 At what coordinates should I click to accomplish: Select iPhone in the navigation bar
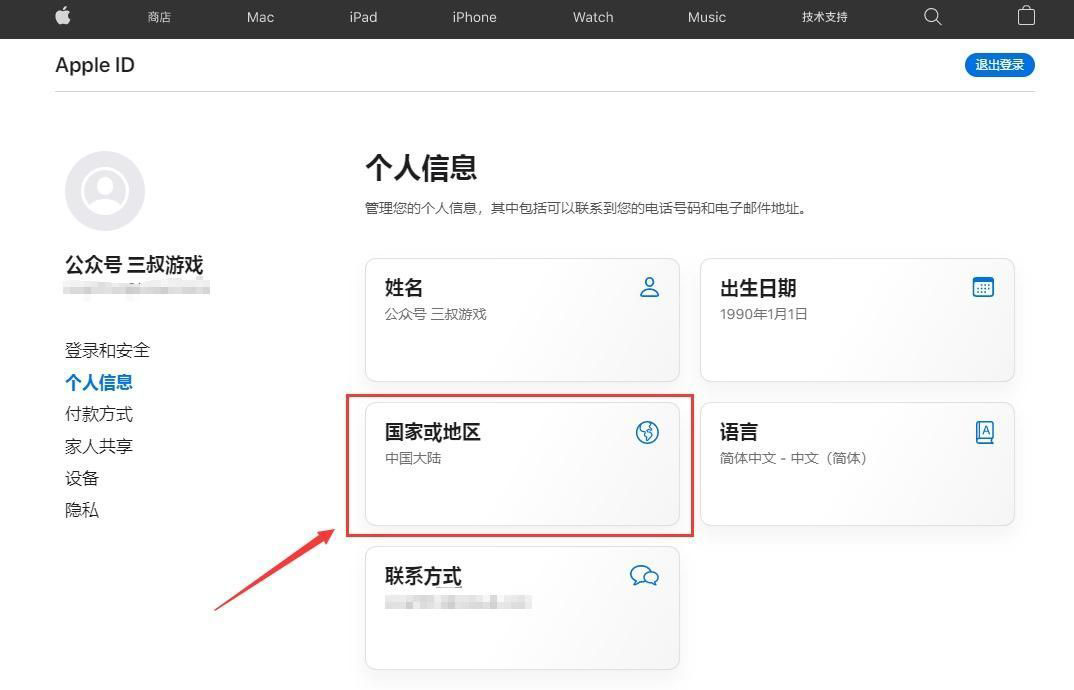pos(474,17)
